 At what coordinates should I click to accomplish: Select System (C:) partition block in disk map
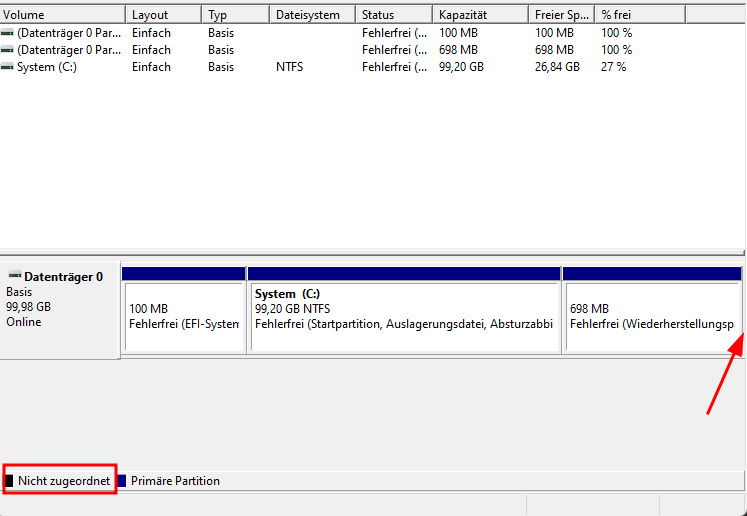pyautogui.click(x=404, y=317)
